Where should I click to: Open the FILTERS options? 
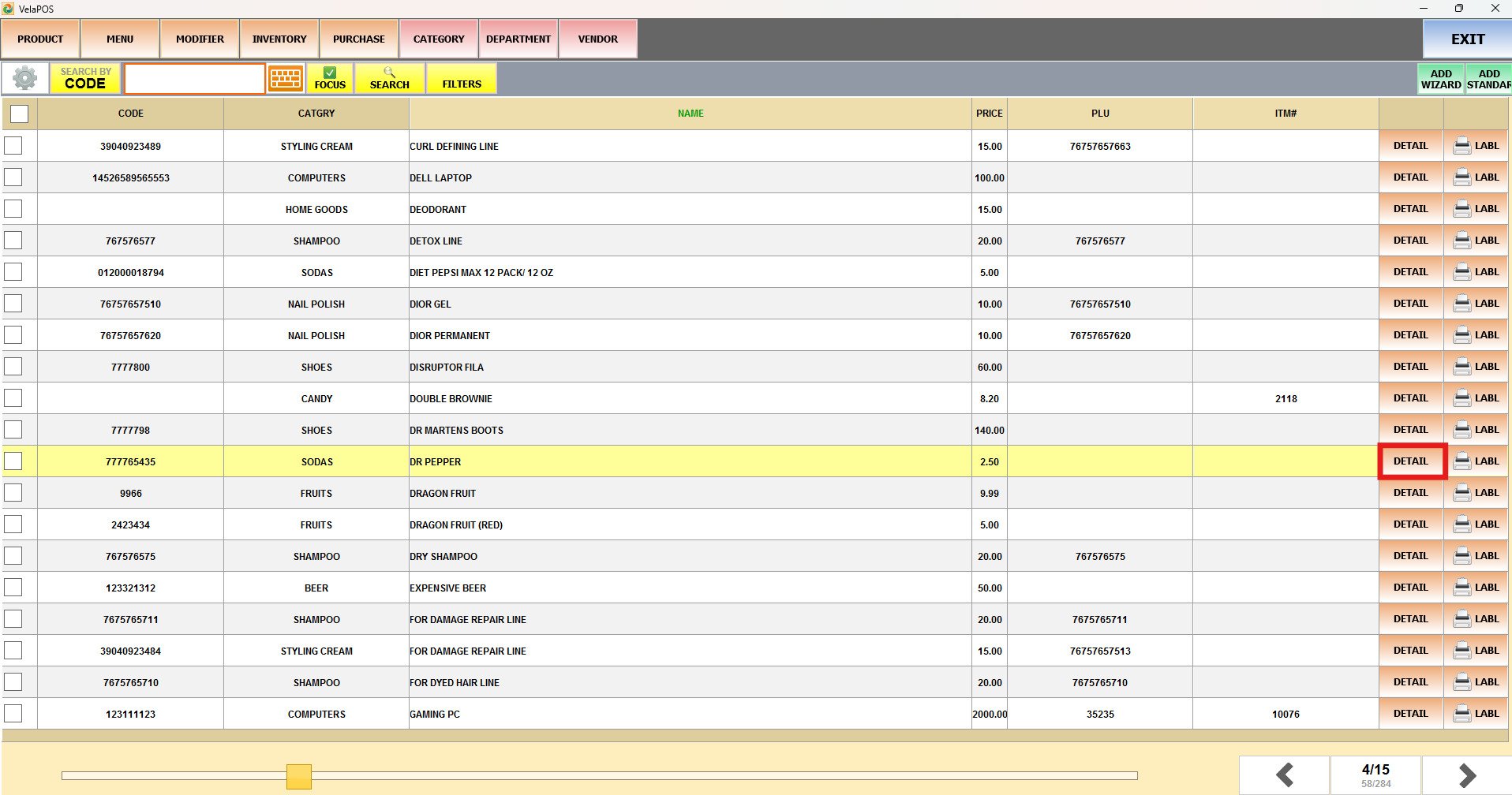tap(462, 79)
